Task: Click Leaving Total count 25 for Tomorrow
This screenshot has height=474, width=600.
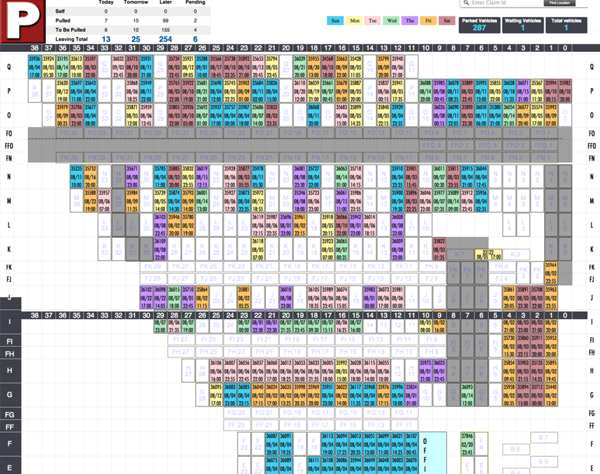Action: tap(137, 39)
